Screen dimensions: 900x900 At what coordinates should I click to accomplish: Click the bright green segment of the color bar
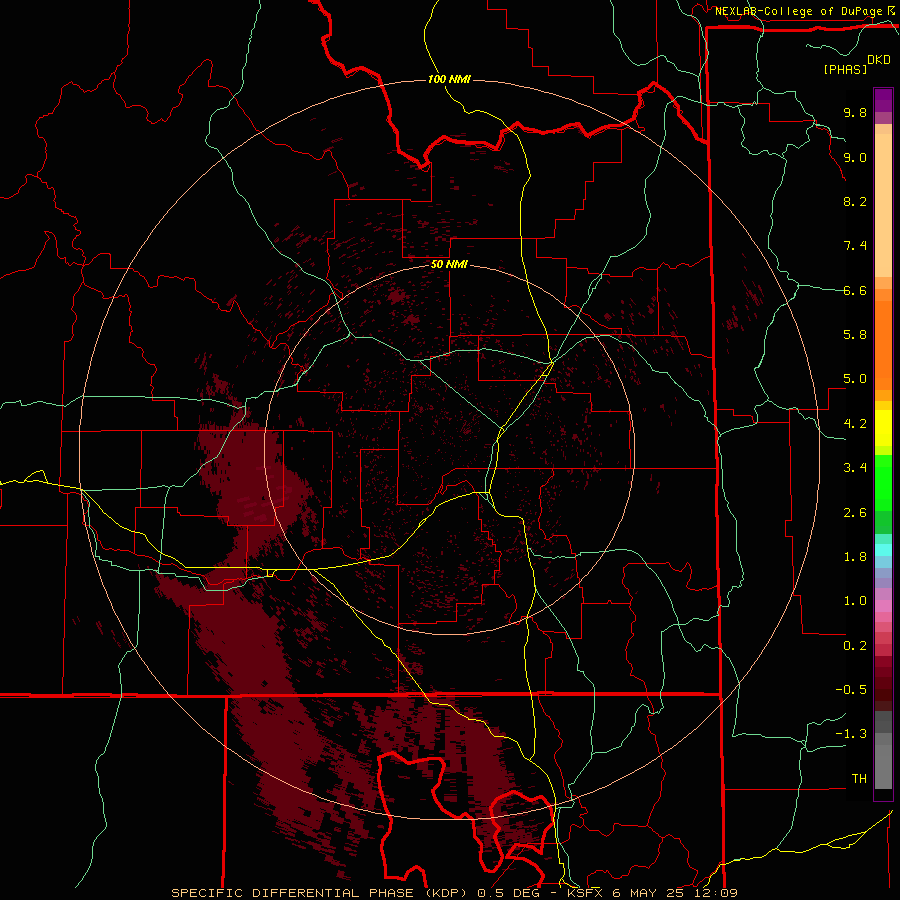883,483
